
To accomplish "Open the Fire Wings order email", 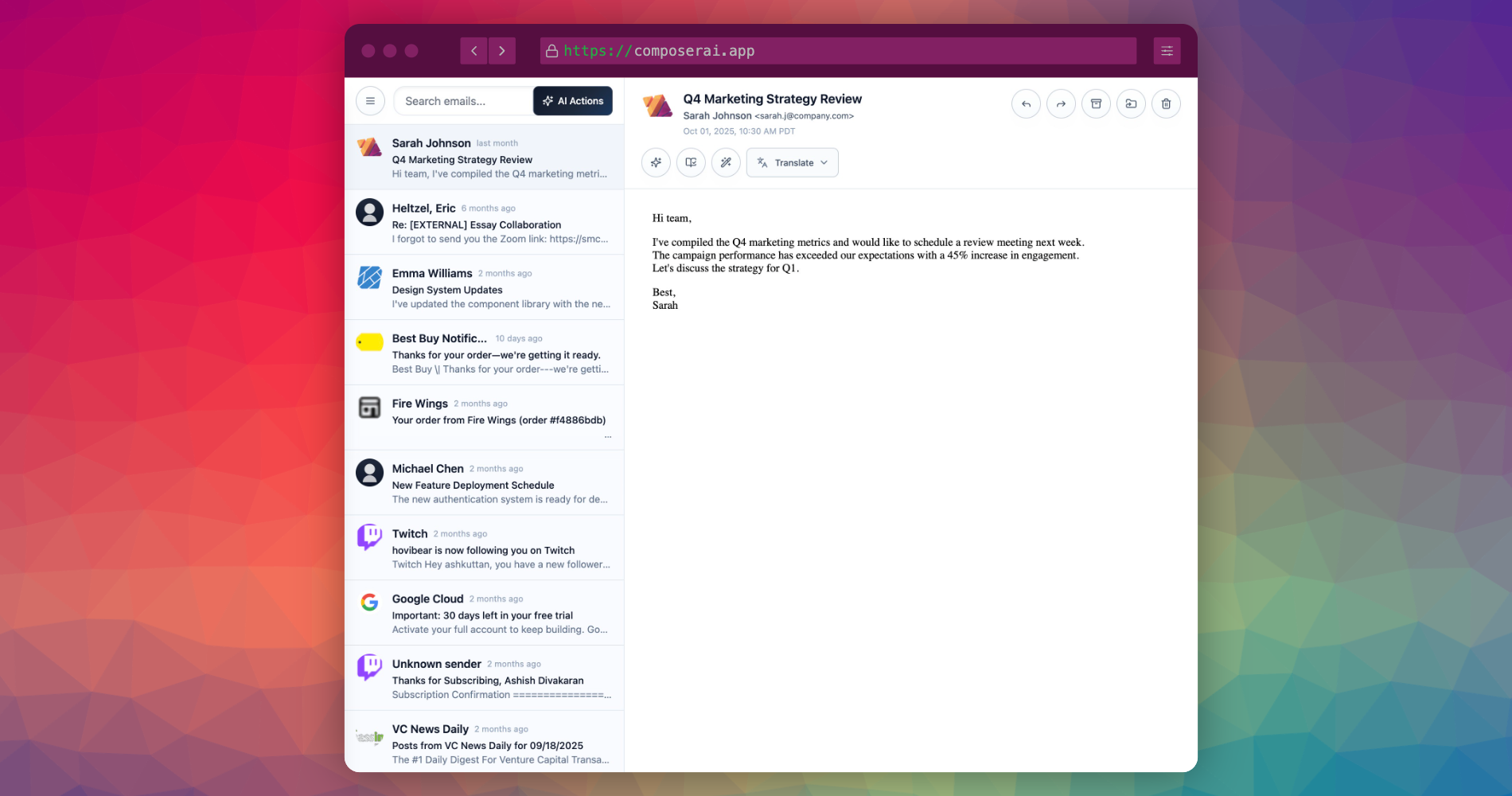I will pos(484,419).
